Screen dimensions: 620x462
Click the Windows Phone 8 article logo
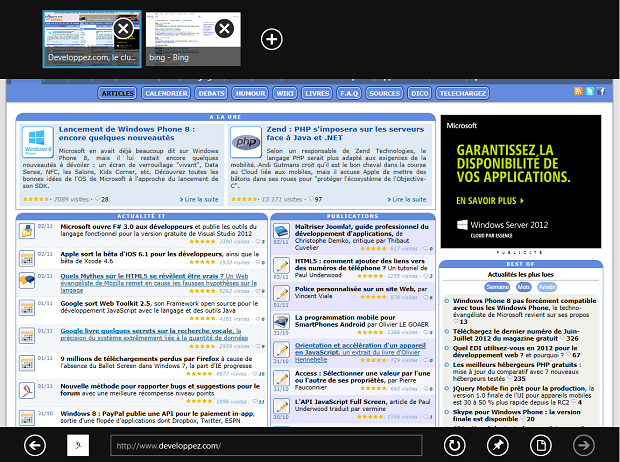click(x=38, y=142)
